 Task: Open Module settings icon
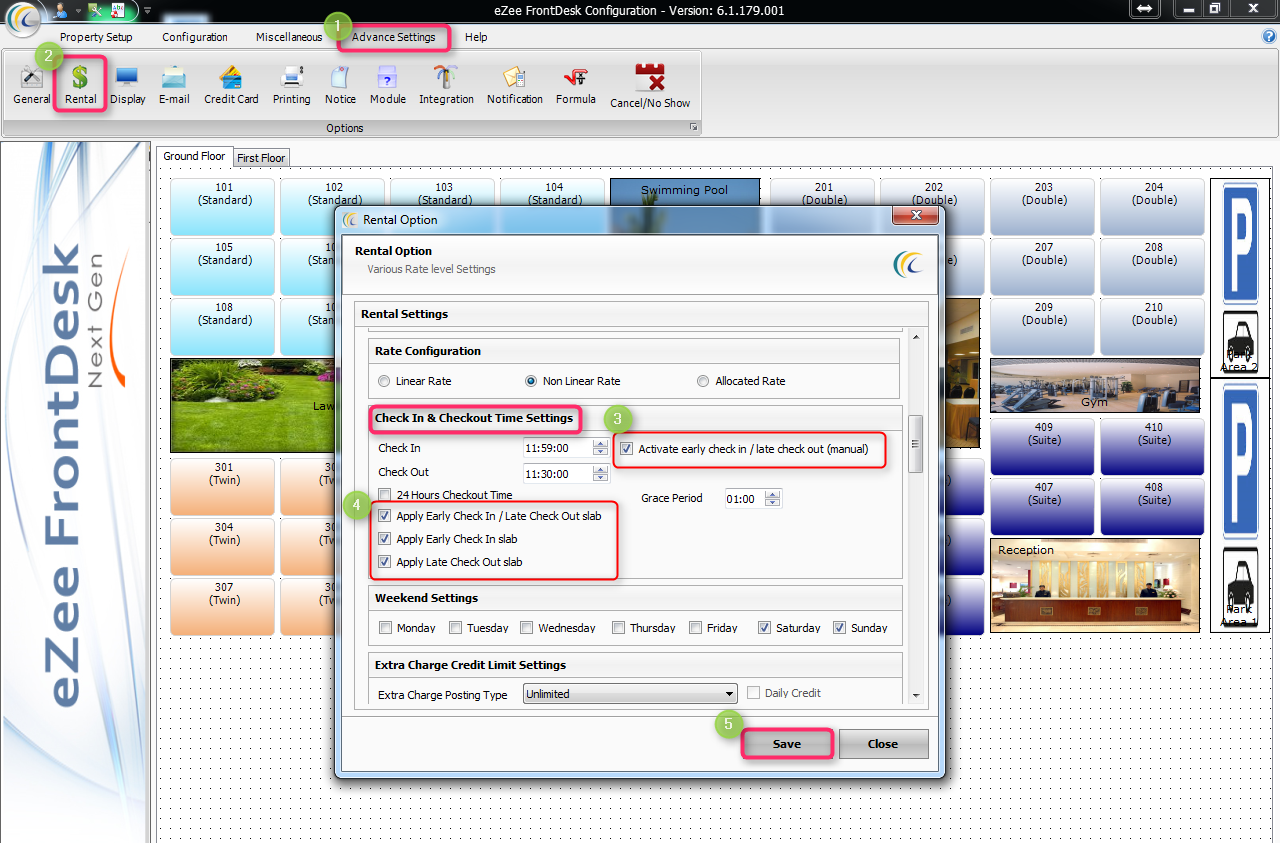coord(388,85)
